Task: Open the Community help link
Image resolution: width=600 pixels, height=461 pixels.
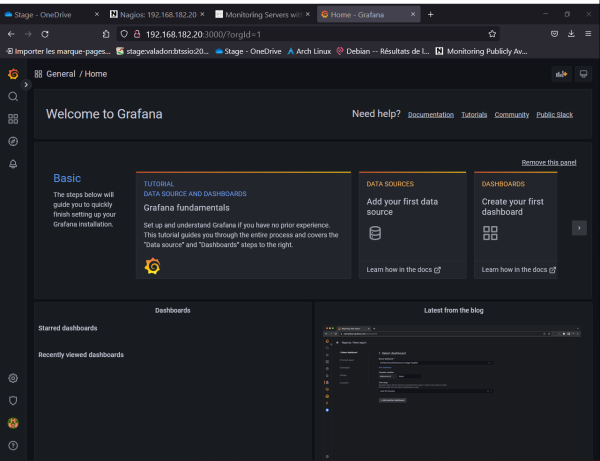Action: click(512, 115)
